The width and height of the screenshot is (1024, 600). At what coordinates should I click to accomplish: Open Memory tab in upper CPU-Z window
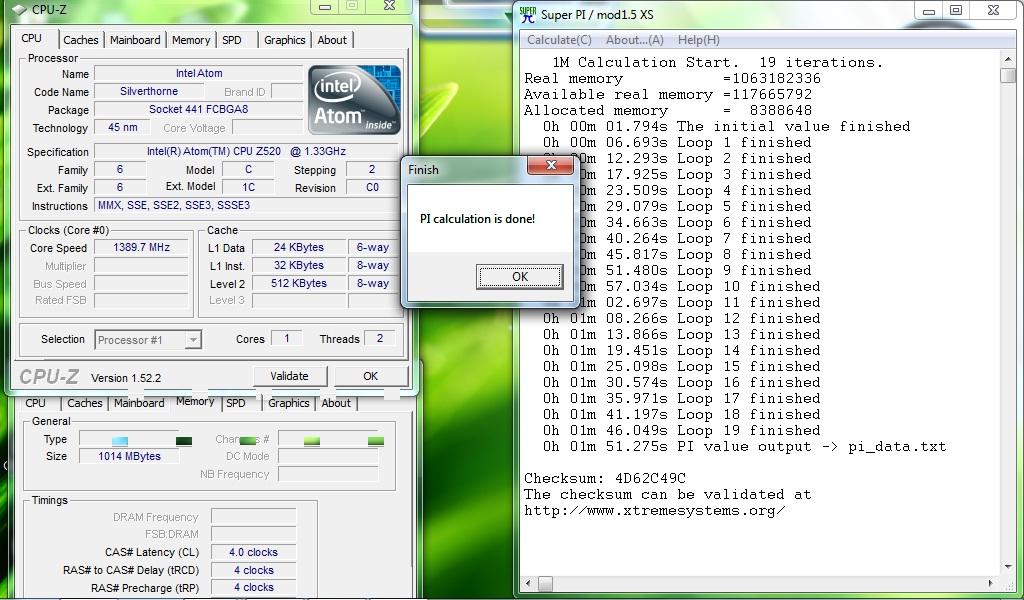click(191, 40)
